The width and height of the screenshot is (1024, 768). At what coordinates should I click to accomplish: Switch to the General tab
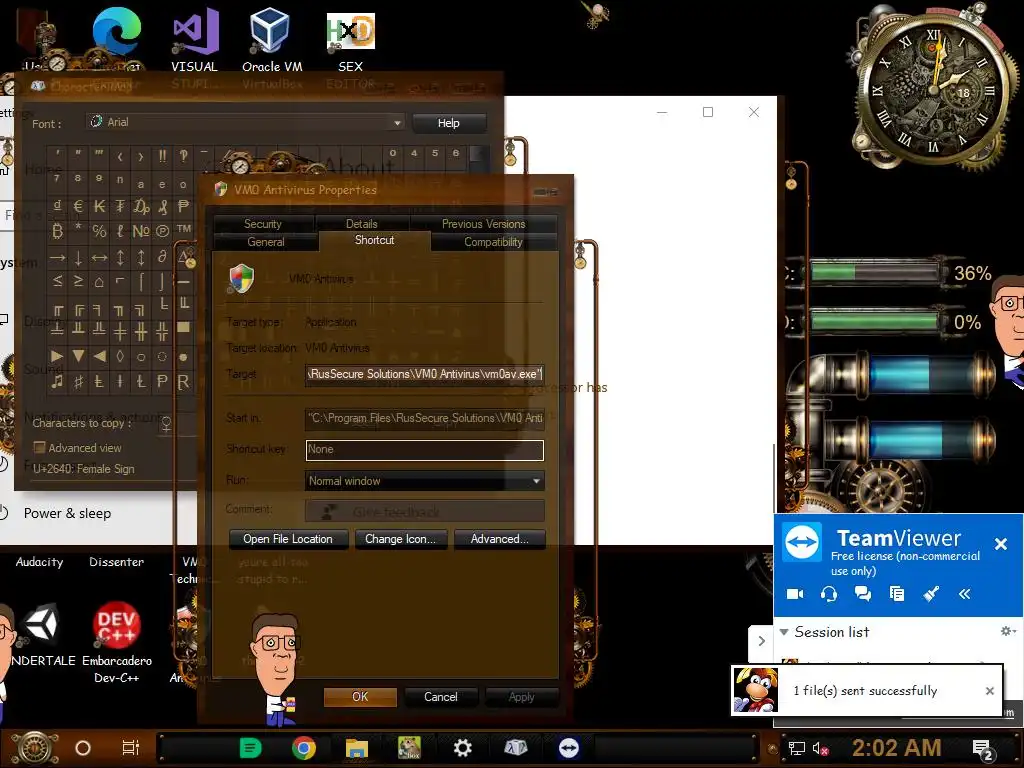(266, 242)
